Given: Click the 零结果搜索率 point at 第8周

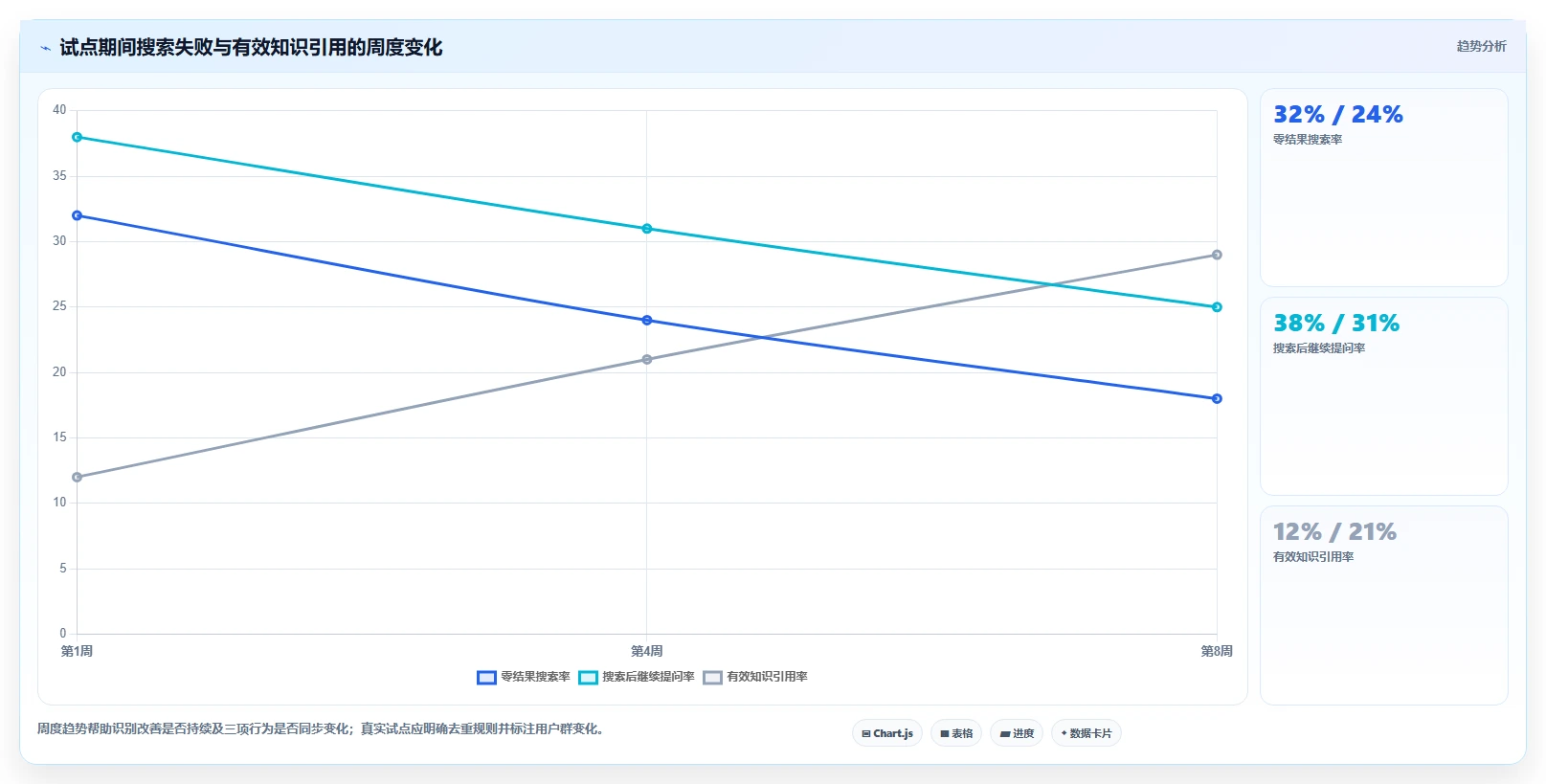Looking at the screenshot, I should (1217, 398).
